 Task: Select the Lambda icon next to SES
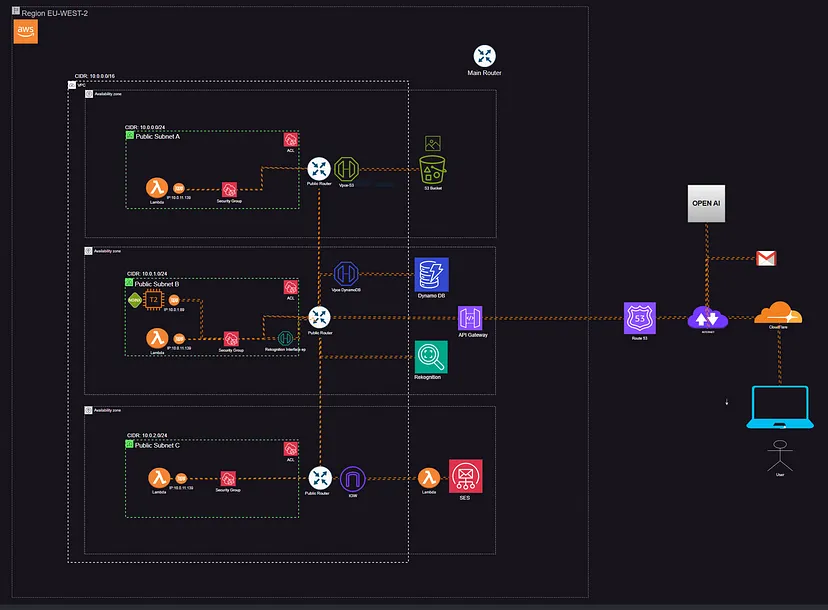[429, 478]
